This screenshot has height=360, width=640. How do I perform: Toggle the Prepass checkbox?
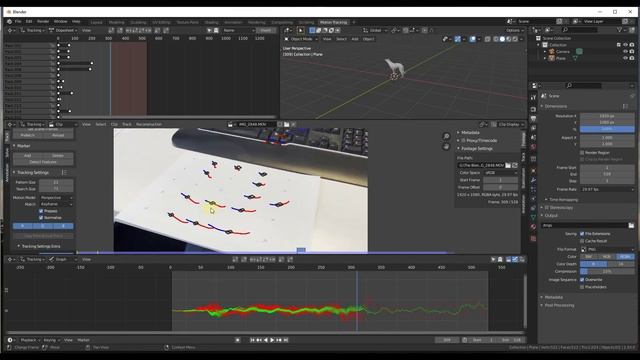(41, 211)
